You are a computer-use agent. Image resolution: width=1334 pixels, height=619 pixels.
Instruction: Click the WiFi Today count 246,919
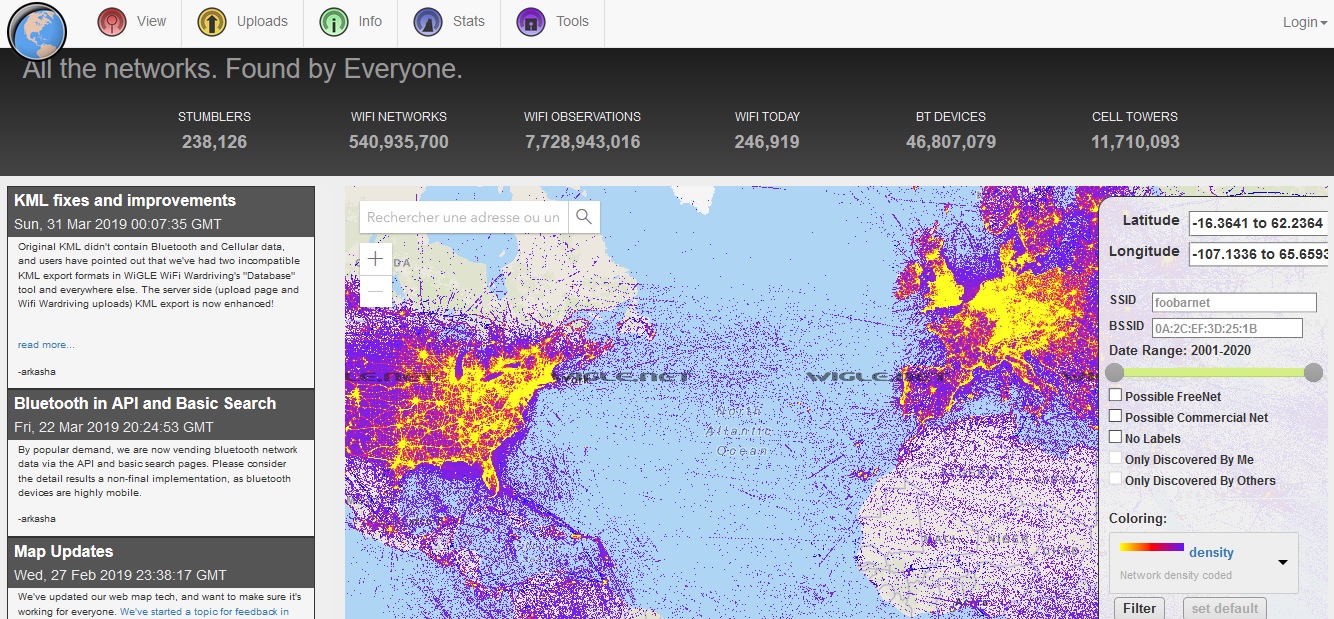(x=767, y=142)
